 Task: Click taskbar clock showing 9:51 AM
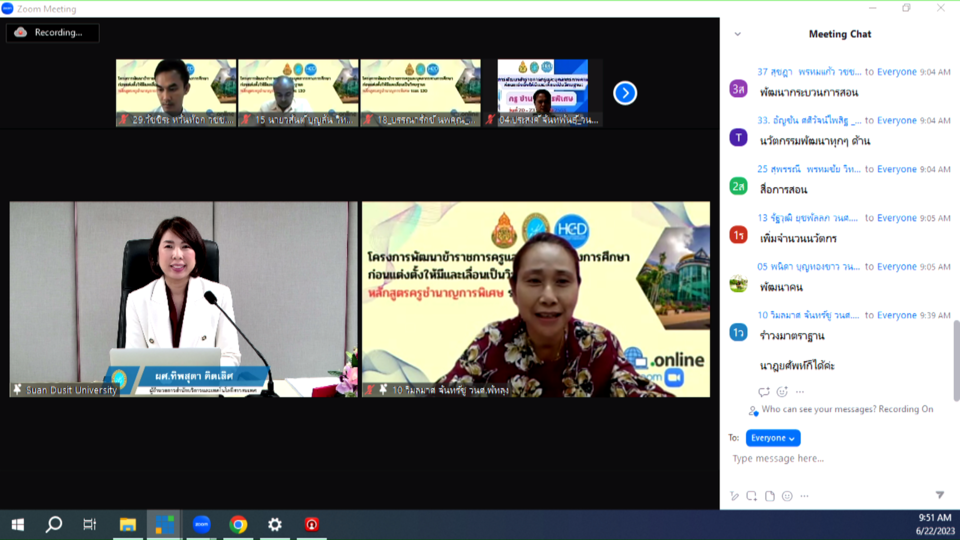(934, 517)
